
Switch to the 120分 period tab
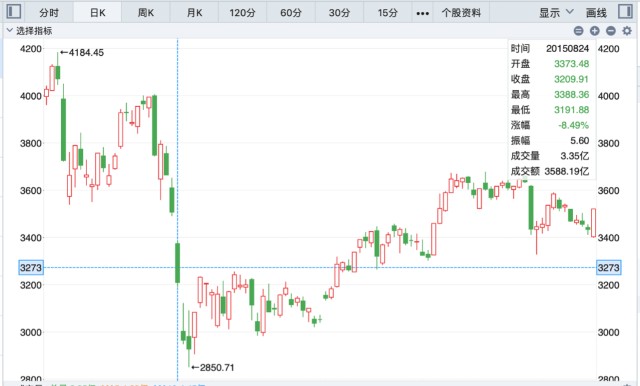point(242,13)
